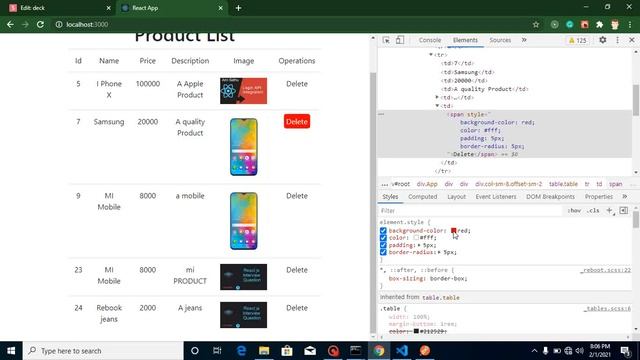Open the Computed styles tab
The height and width of the screenshot is (360, 640).
[422, 196]
